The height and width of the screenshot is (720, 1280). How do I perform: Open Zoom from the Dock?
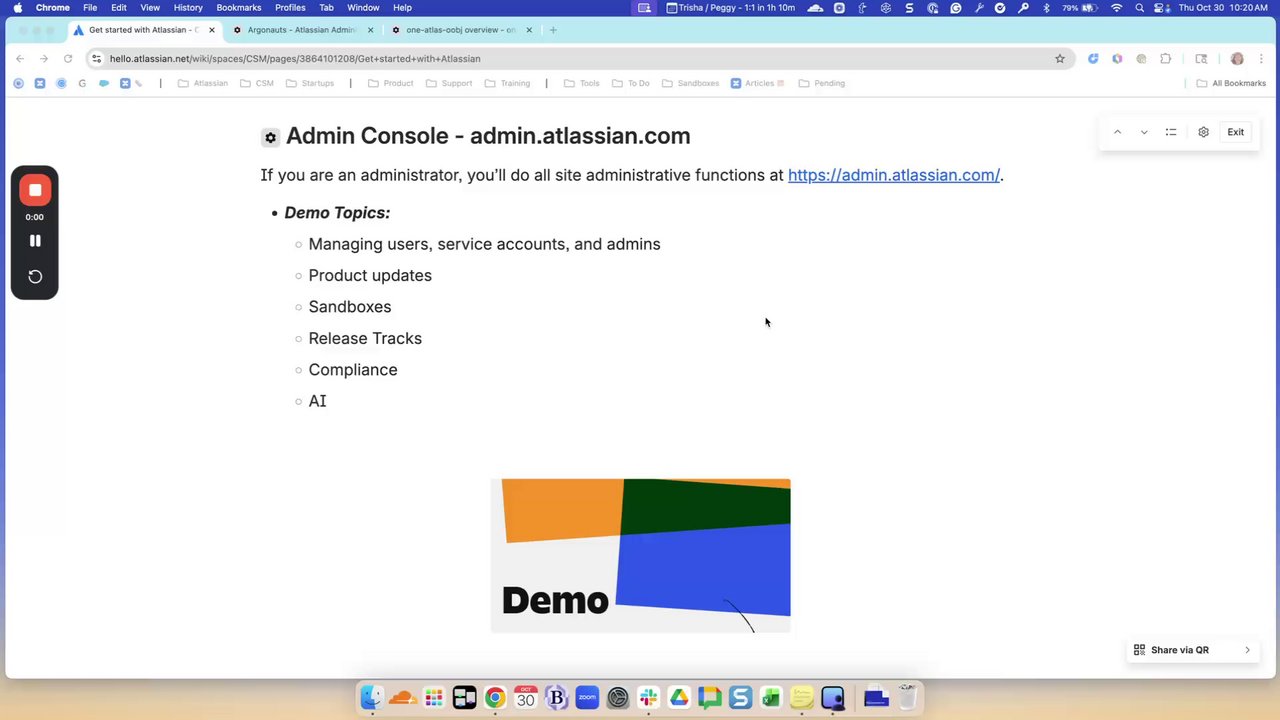tap(587, 697)
